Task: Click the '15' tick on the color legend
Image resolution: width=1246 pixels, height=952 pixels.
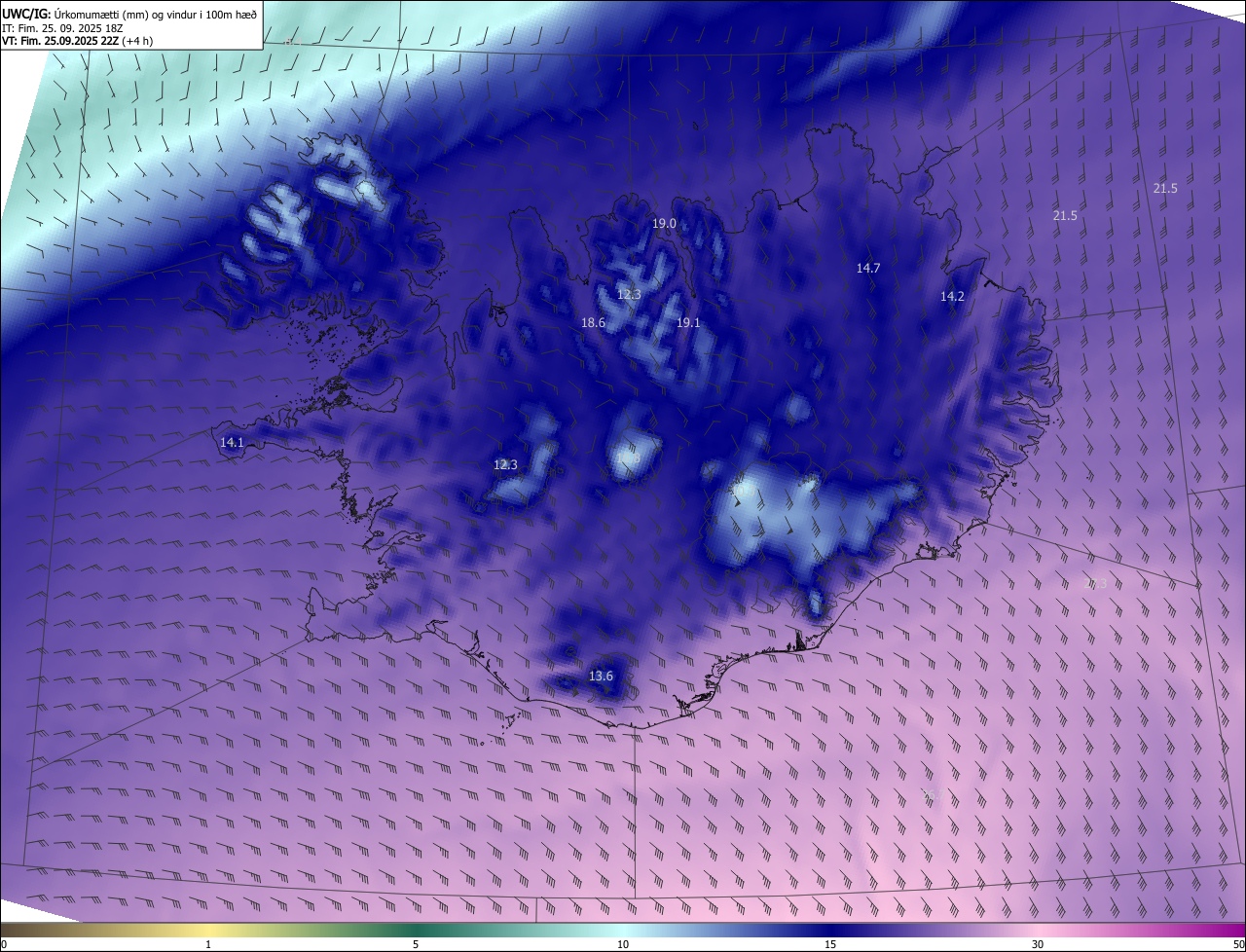Action: click(x=830, y=944)
